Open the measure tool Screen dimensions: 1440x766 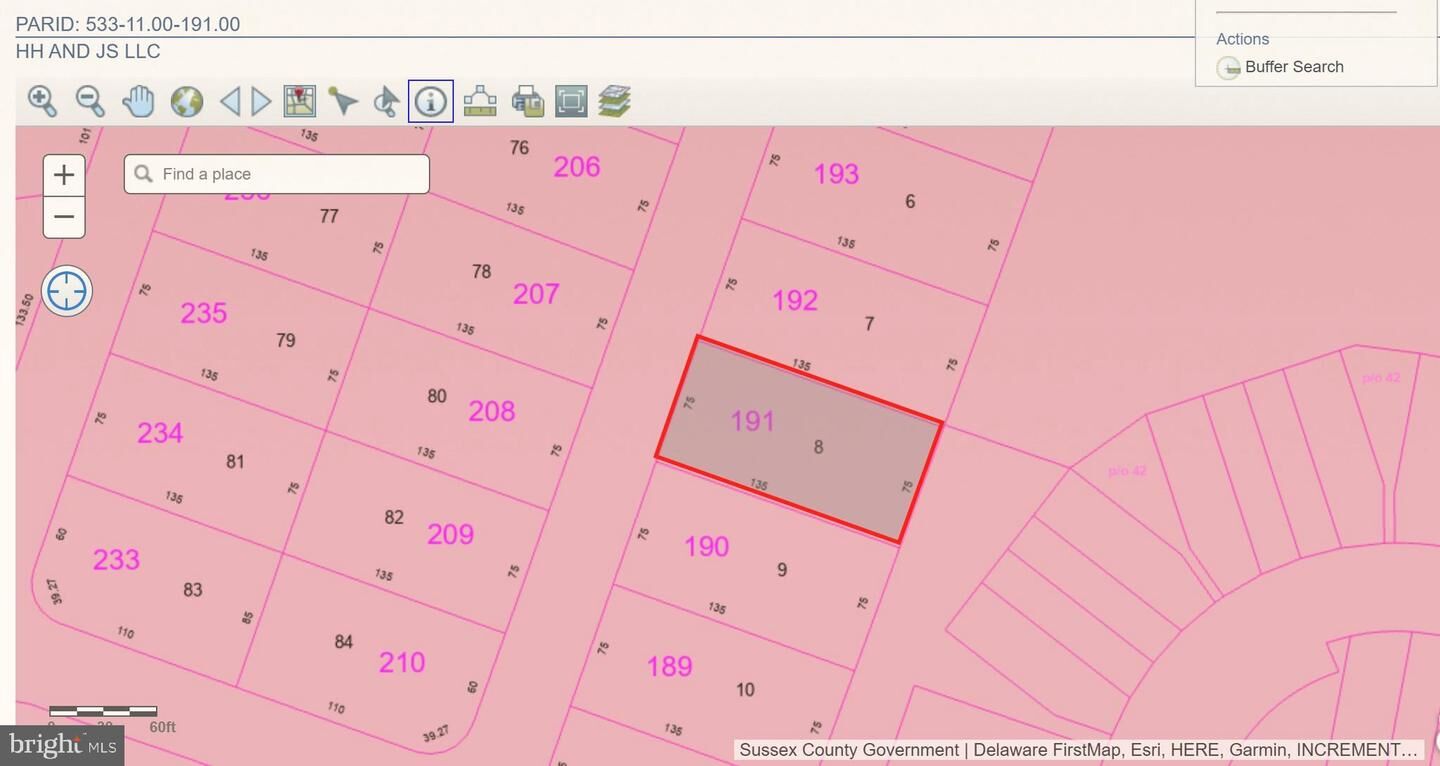(480, 100)
